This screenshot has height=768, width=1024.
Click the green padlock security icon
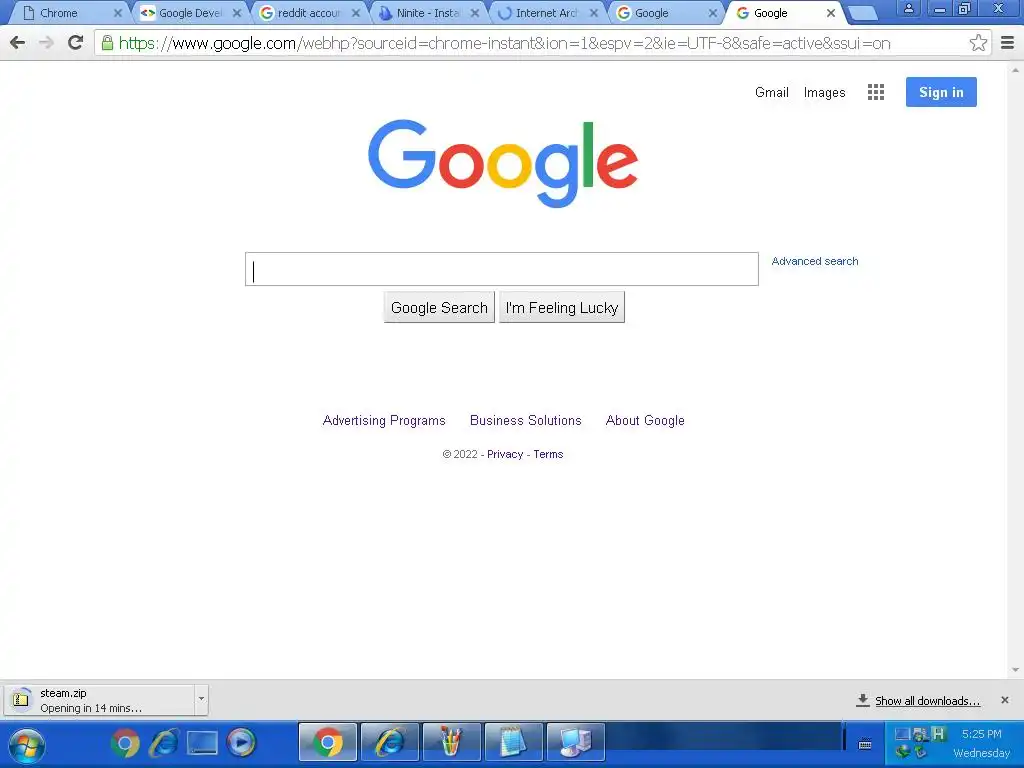coord(107,43)
